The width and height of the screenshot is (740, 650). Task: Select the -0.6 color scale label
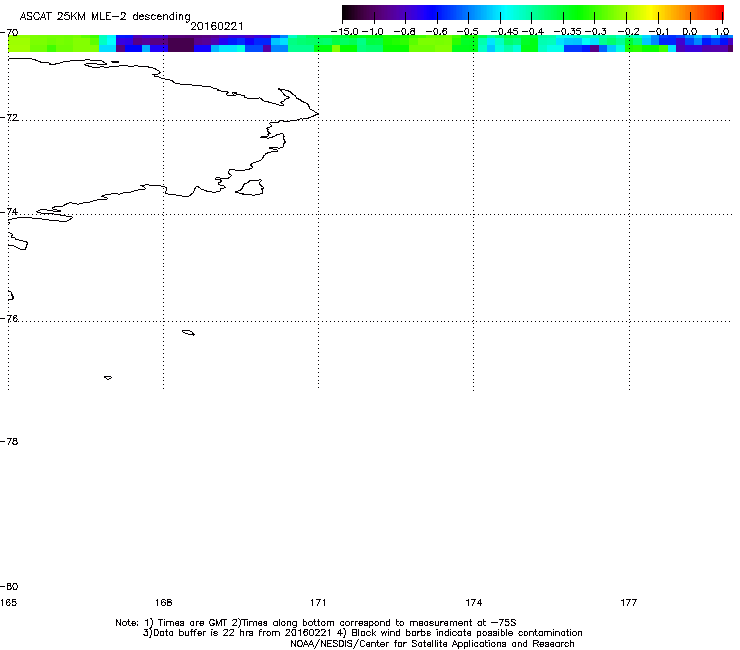pos(437,32)
